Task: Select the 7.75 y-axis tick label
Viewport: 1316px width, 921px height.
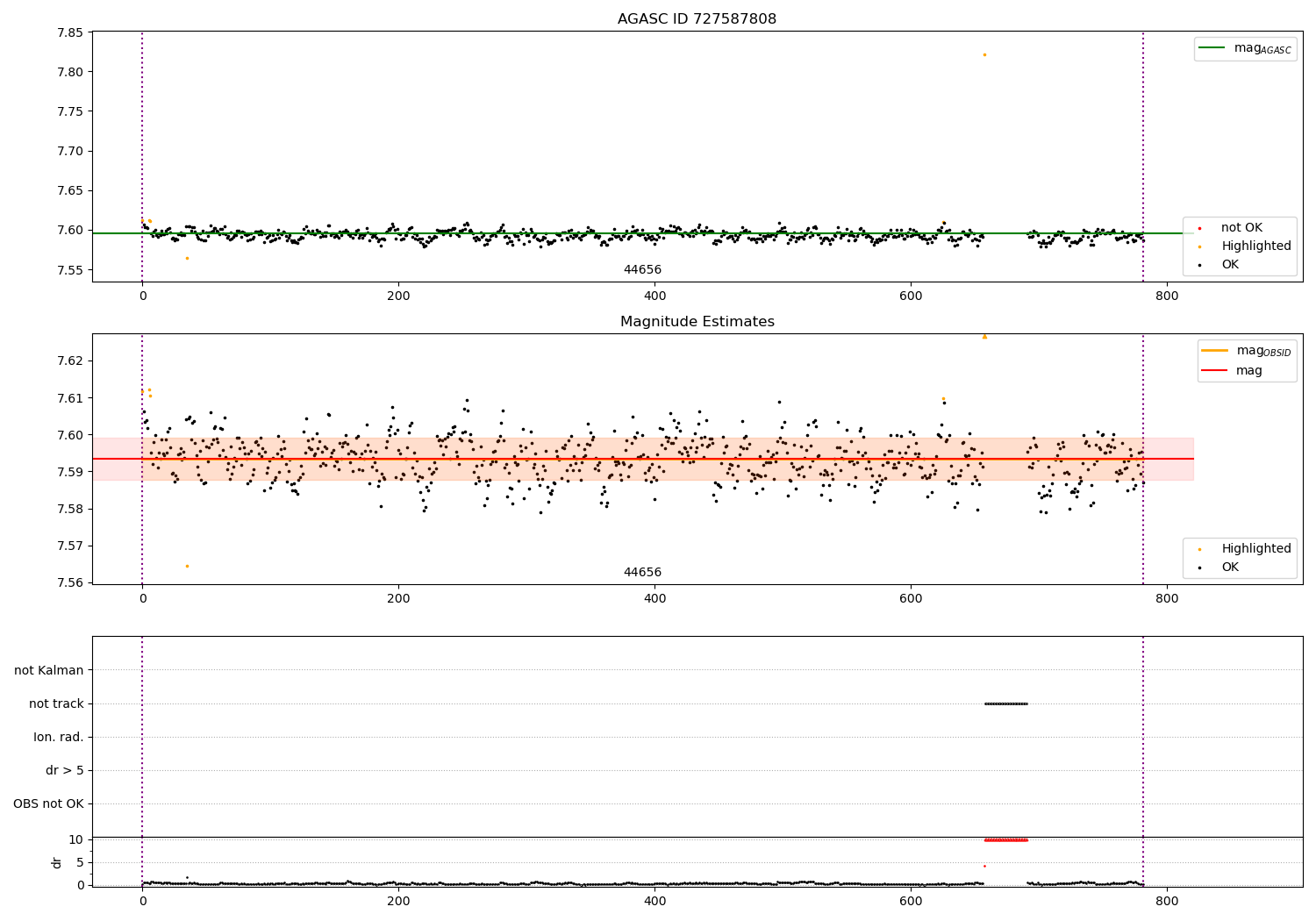Action: (x=69, y=111)
